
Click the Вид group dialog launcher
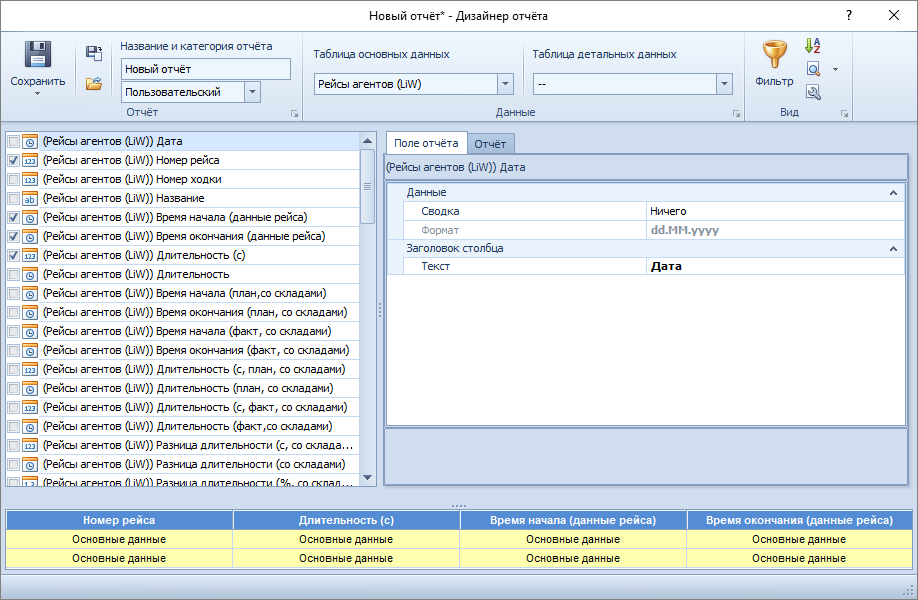coord(844,114)
